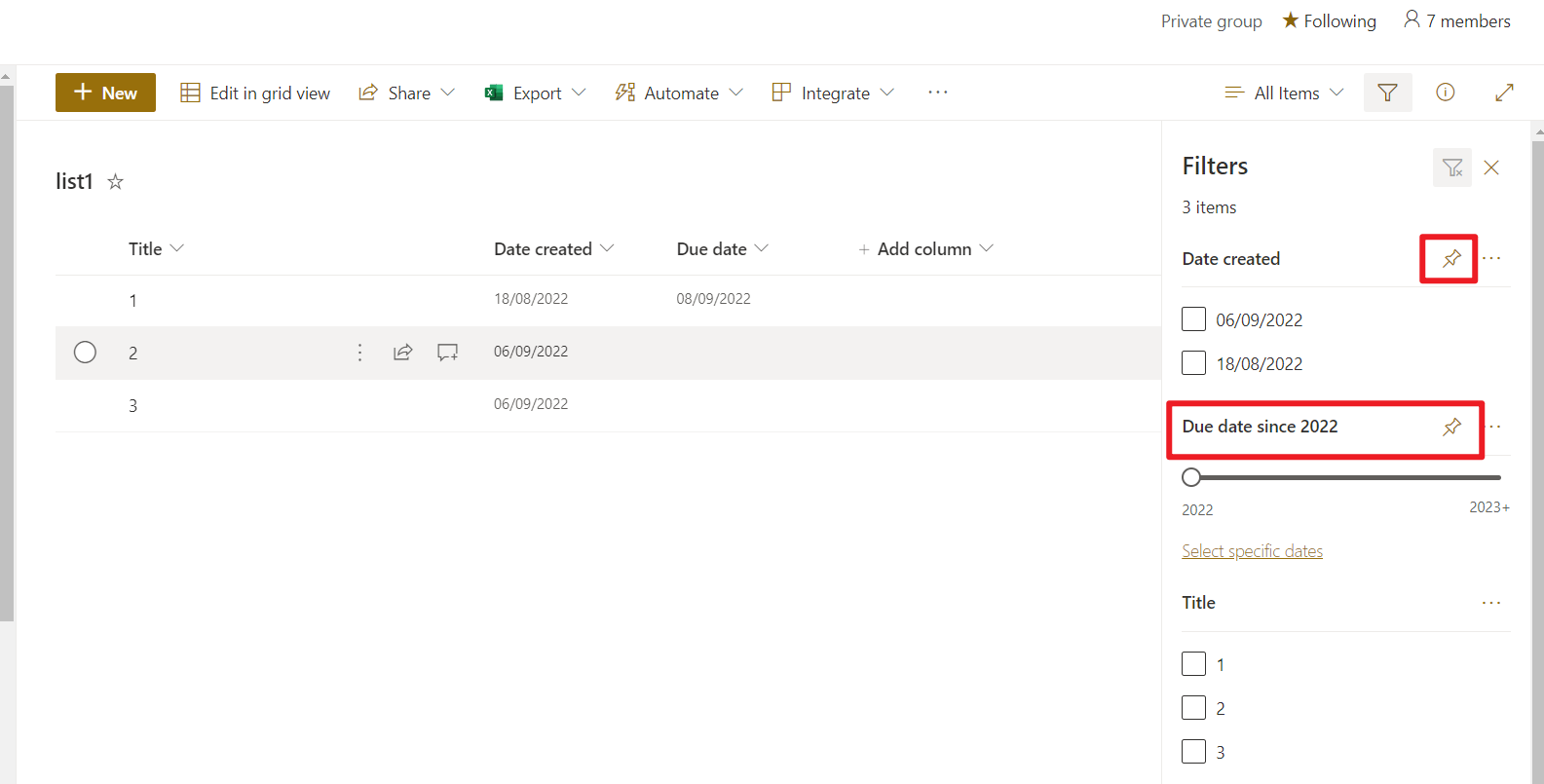Open the Date created column header menu

(x=553, y=248)
